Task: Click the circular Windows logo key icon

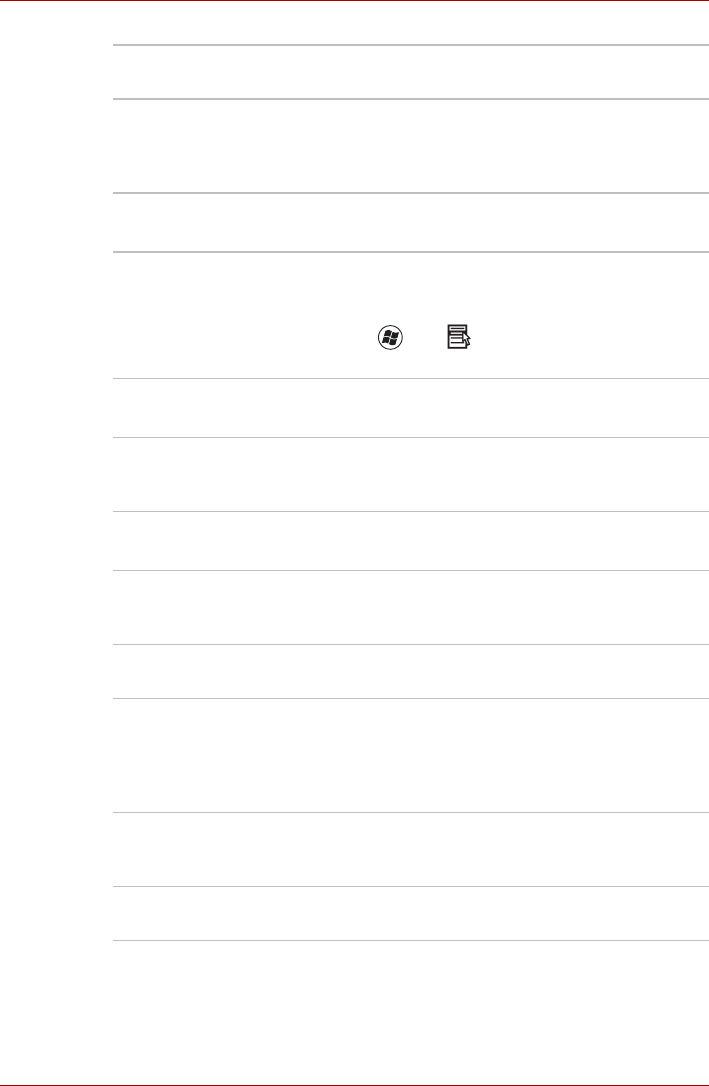Action: coord(391,337)
